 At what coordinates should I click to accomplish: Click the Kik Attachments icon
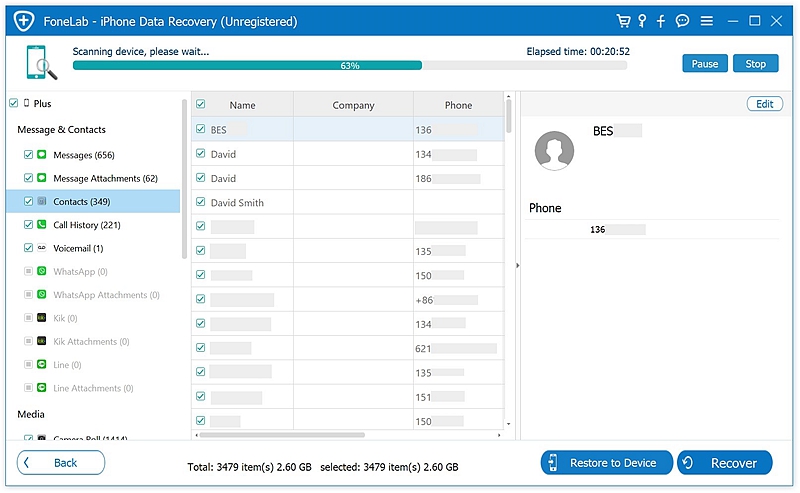(42, 341)
